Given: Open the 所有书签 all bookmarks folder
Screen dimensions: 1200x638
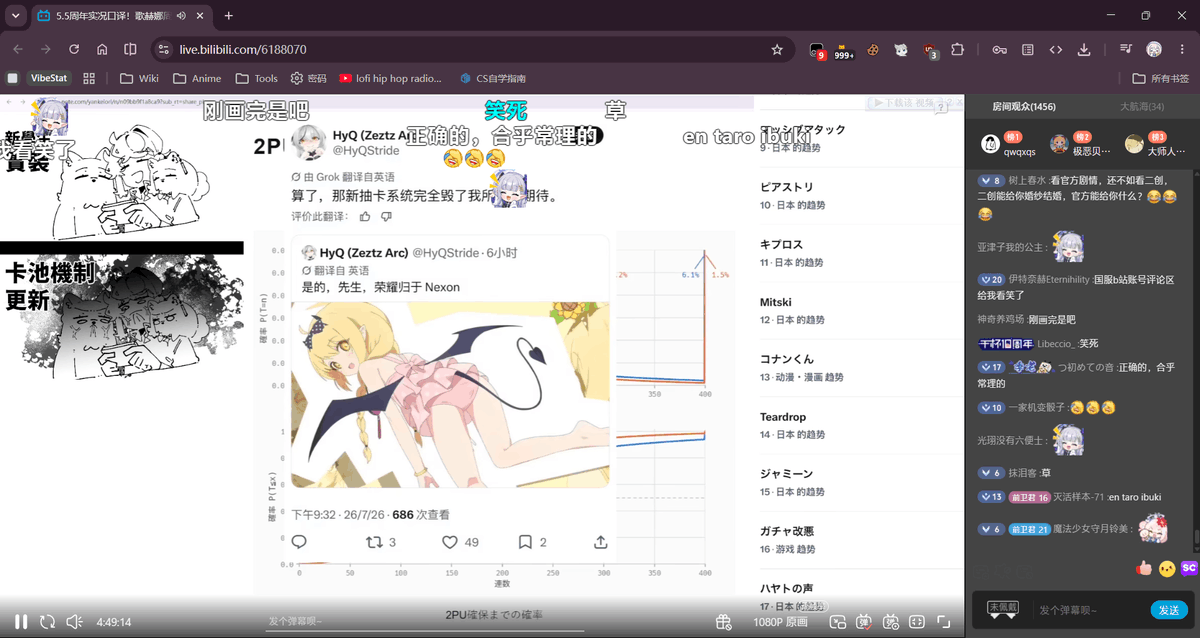Looking at the screenshot, I should pos(1161,78).
